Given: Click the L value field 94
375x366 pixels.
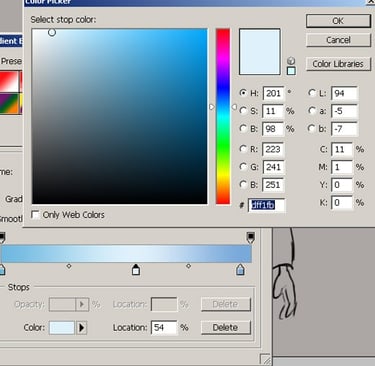Looking at the screenshot, I should [344, 93].
